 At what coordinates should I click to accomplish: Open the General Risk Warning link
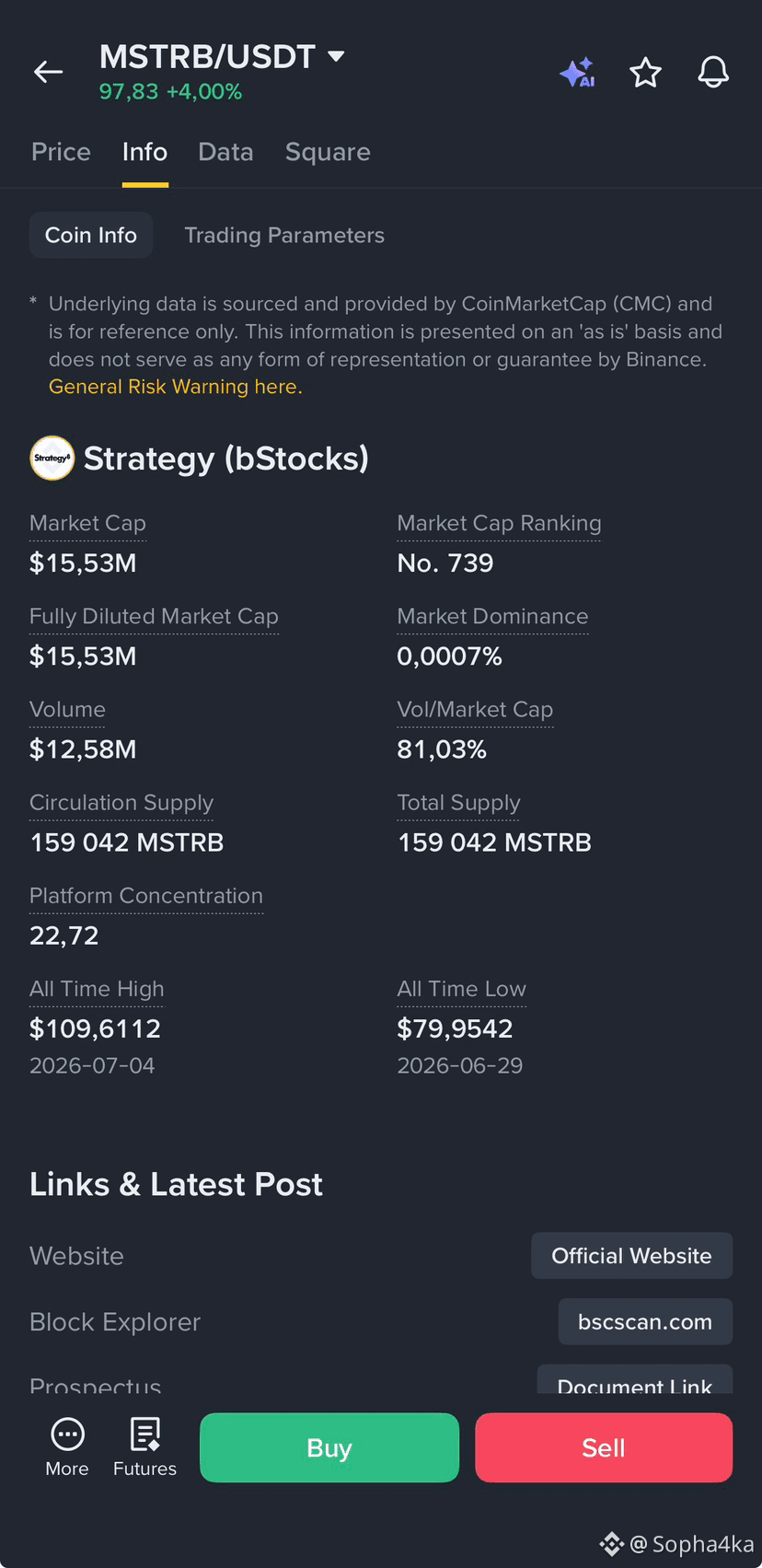(175, 387)
